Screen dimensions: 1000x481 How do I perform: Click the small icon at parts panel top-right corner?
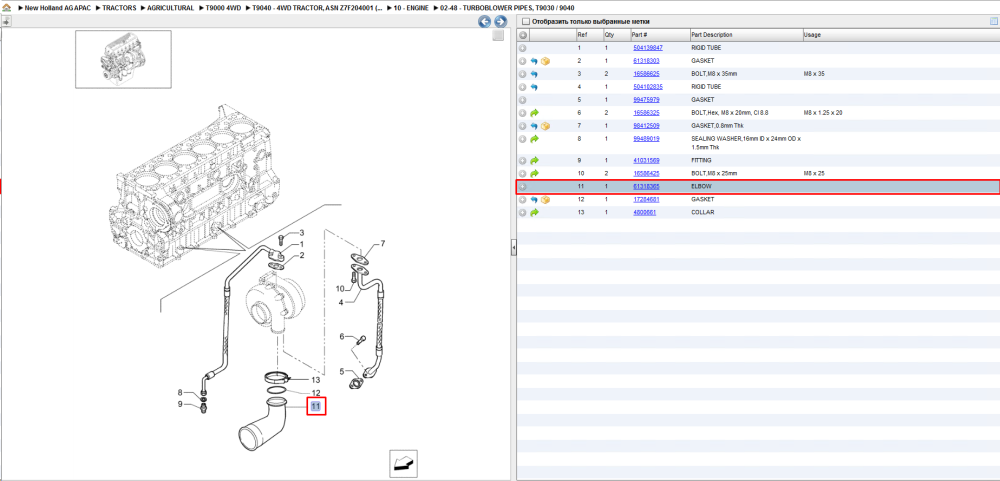pos(993,22)
